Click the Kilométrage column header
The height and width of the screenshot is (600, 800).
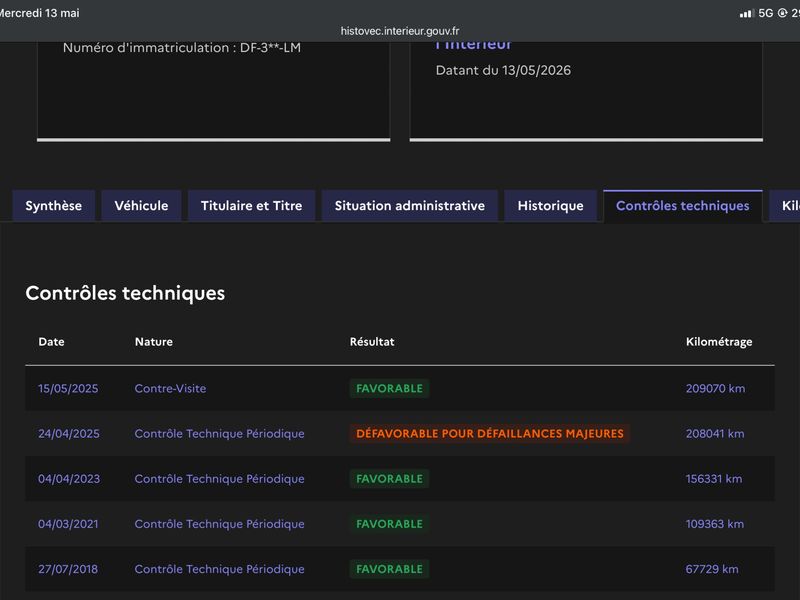(719, 342)
